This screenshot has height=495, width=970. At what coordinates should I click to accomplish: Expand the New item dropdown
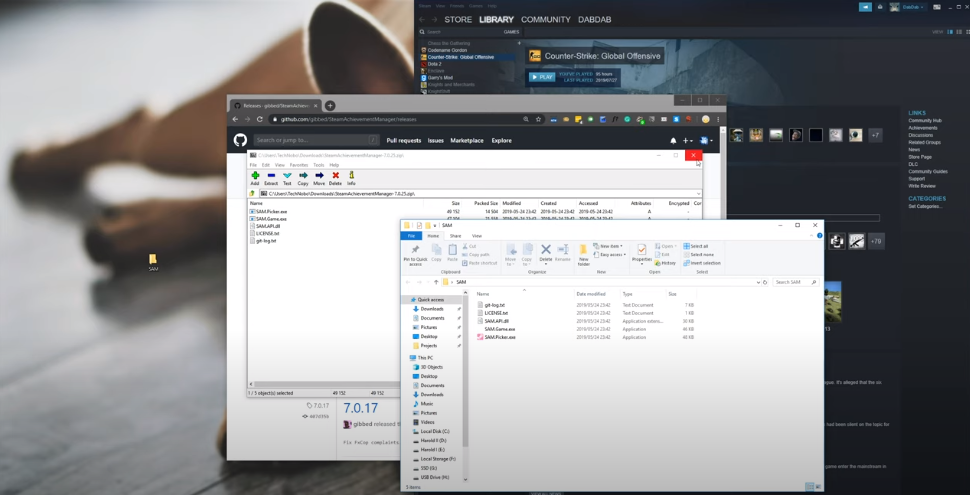coord(608,246)
